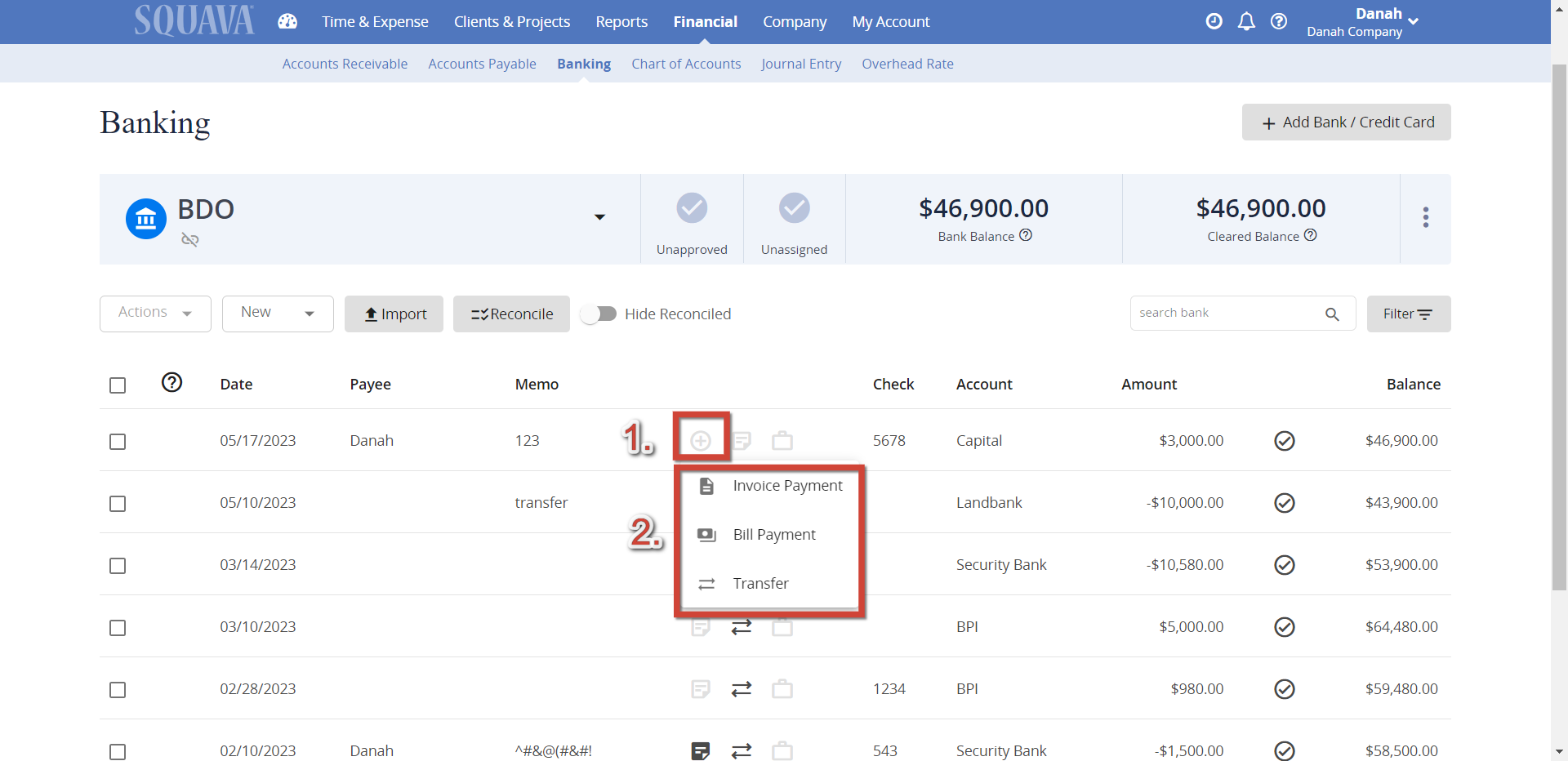Check the select-all transactions checkbox

118,385
